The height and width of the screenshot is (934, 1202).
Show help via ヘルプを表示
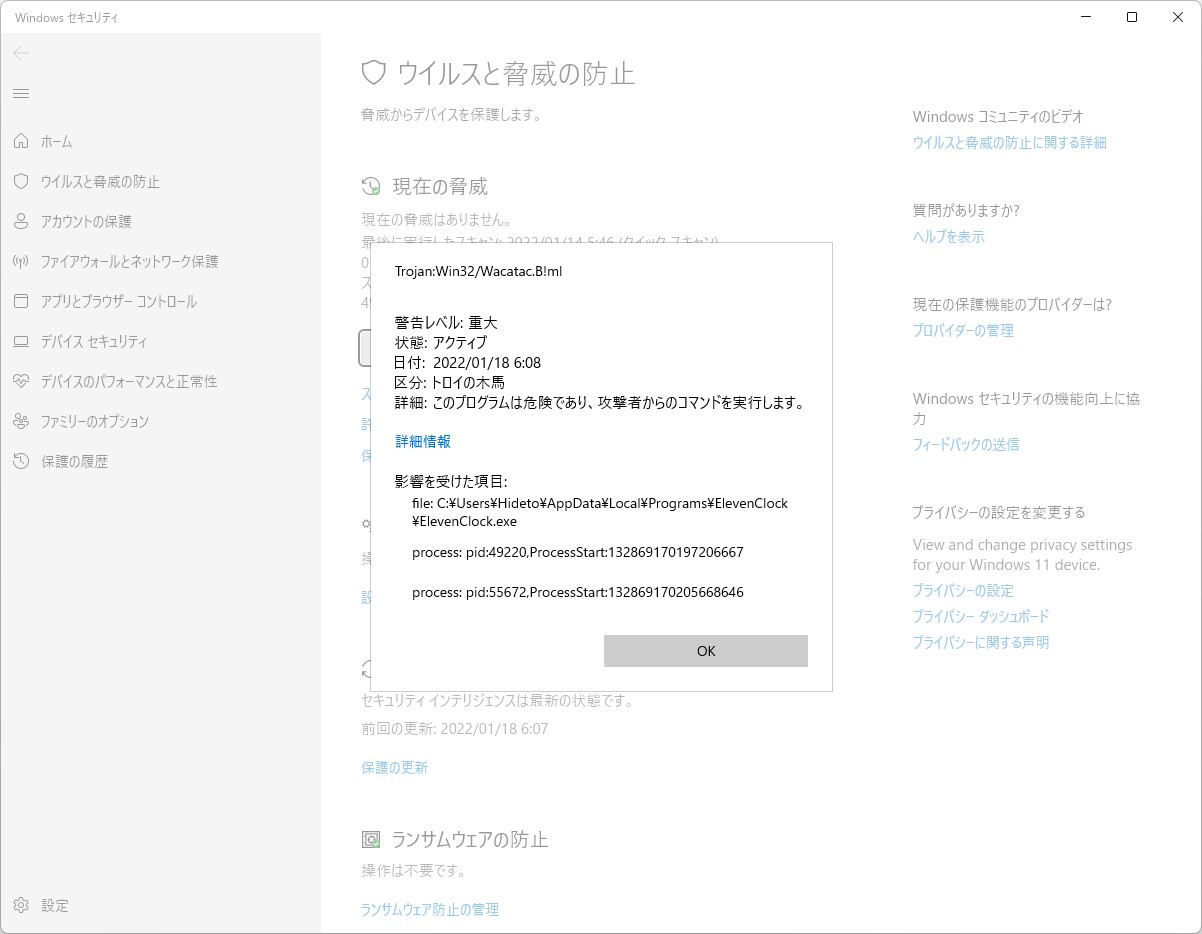point(947,237)
